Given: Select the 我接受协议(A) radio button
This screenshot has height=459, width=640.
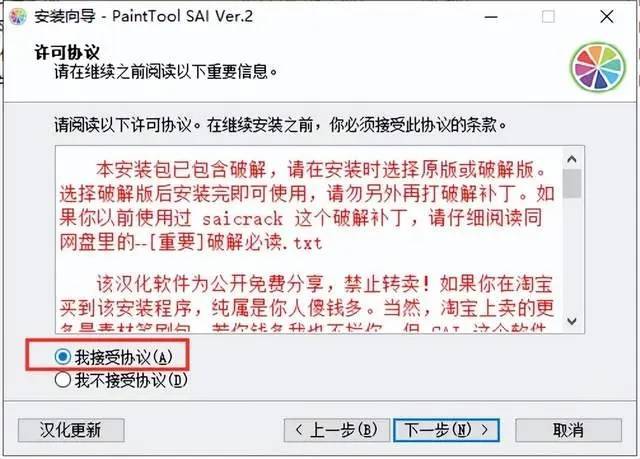Looking at the screenshot, I should (63, 357).
